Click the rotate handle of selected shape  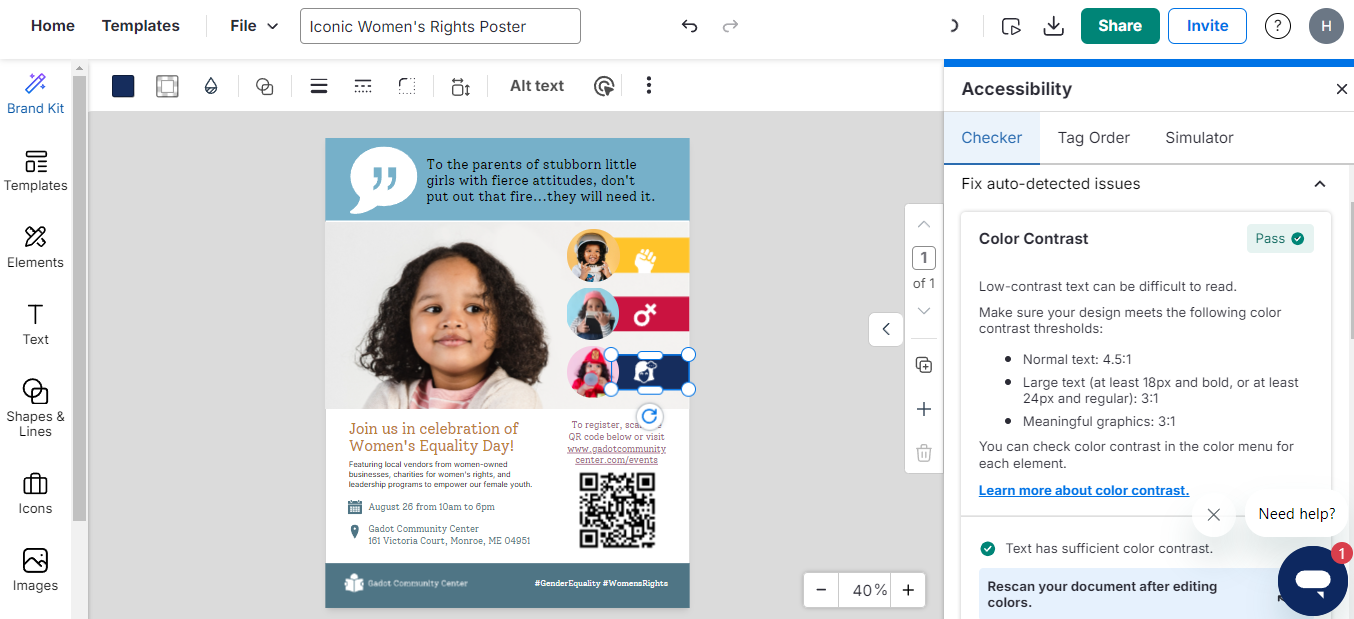click(x=649, y=416)
